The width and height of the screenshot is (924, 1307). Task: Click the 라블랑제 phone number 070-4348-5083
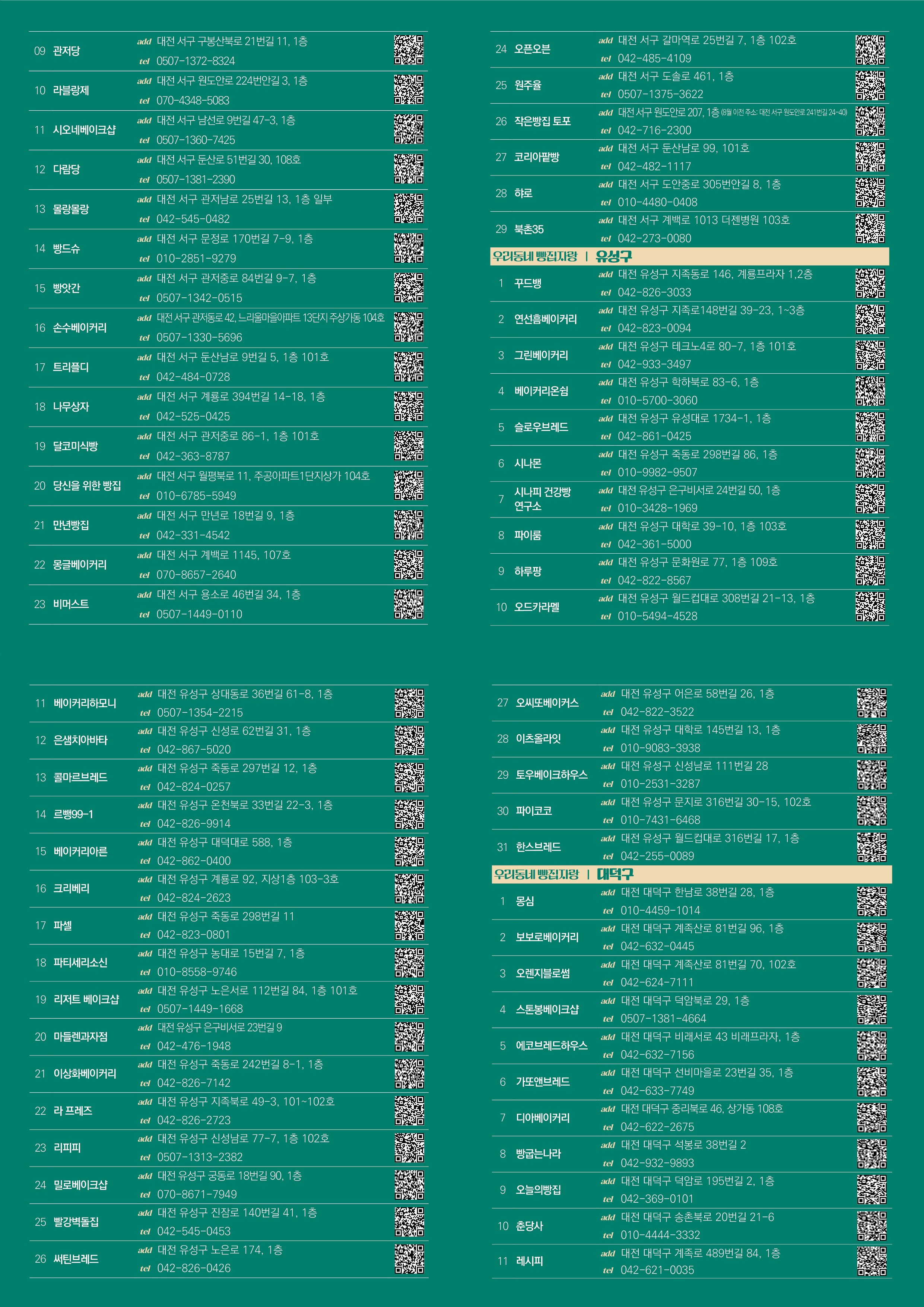(193, 101)
